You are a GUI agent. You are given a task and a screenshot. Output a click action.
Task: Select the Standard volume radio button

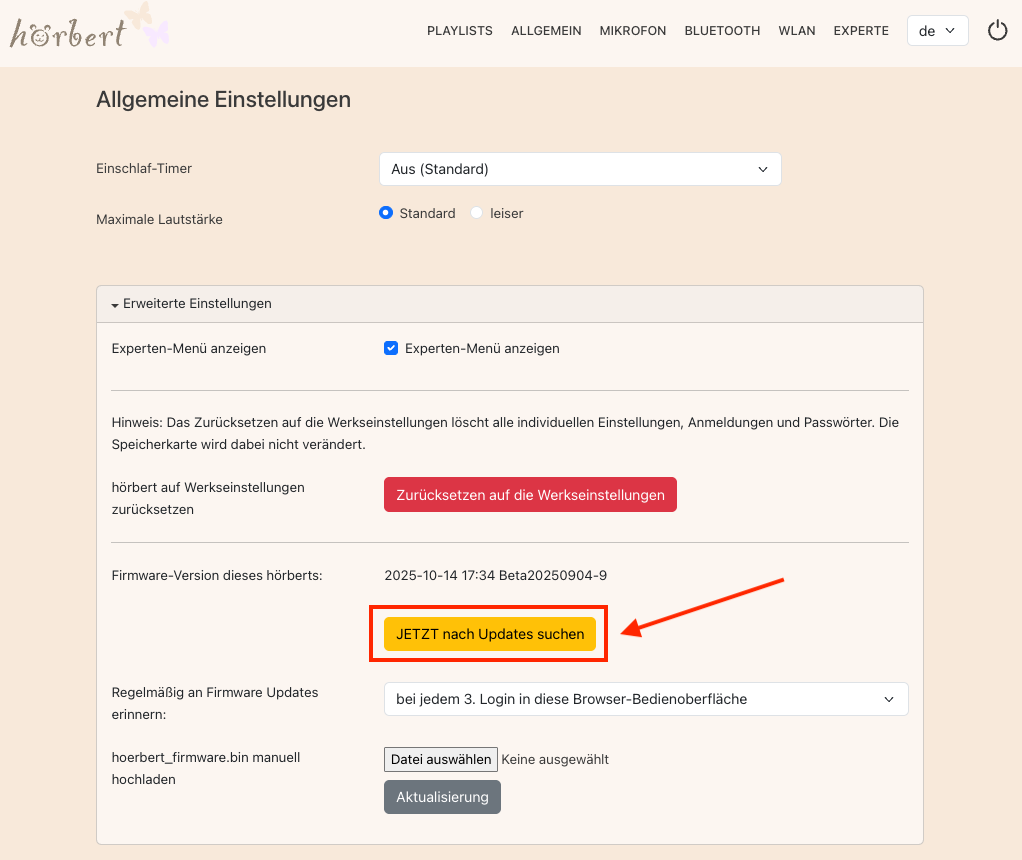[386, 213]
